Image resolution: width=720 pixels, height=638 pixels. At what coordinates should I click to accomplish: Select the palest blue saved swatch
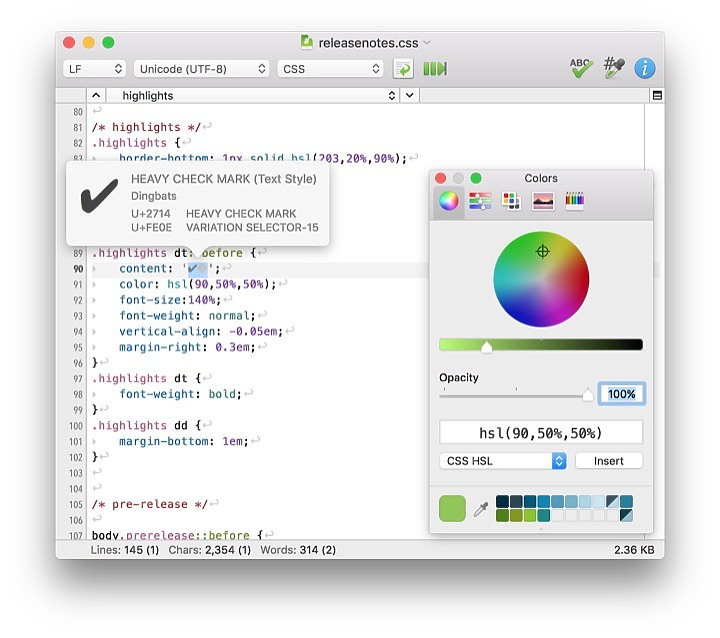(x=599, y=502)
